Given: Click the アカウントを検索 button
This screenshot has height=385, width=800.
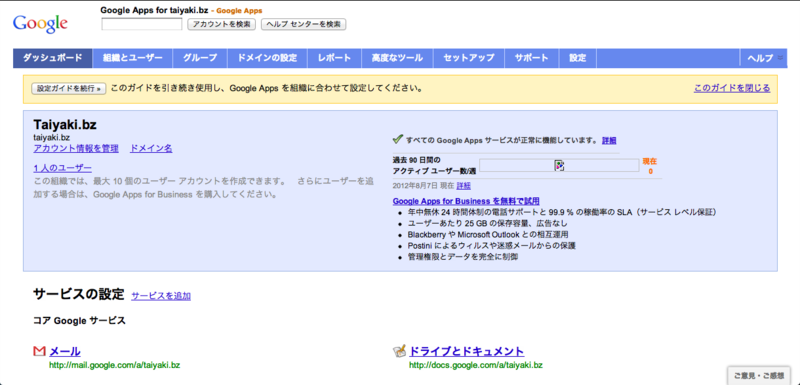Looking at the screenshot, I should click(221, 24).
